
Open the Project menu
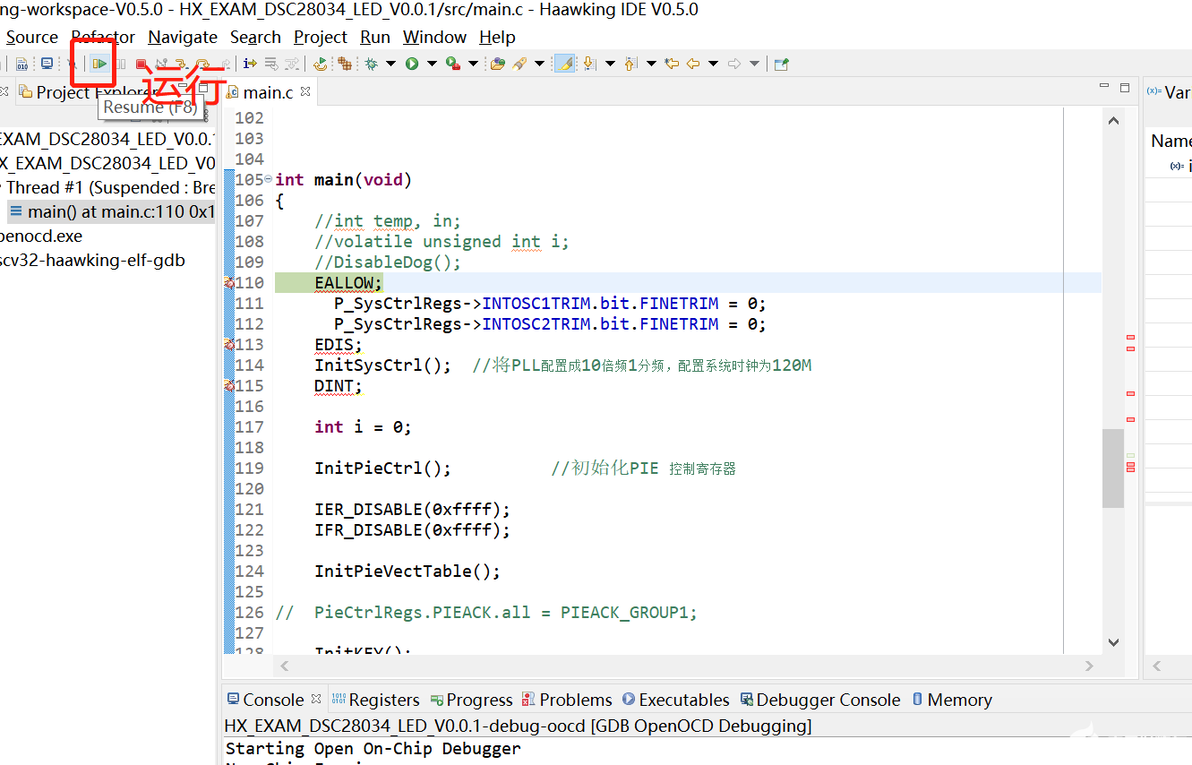(x=320, y=37)
